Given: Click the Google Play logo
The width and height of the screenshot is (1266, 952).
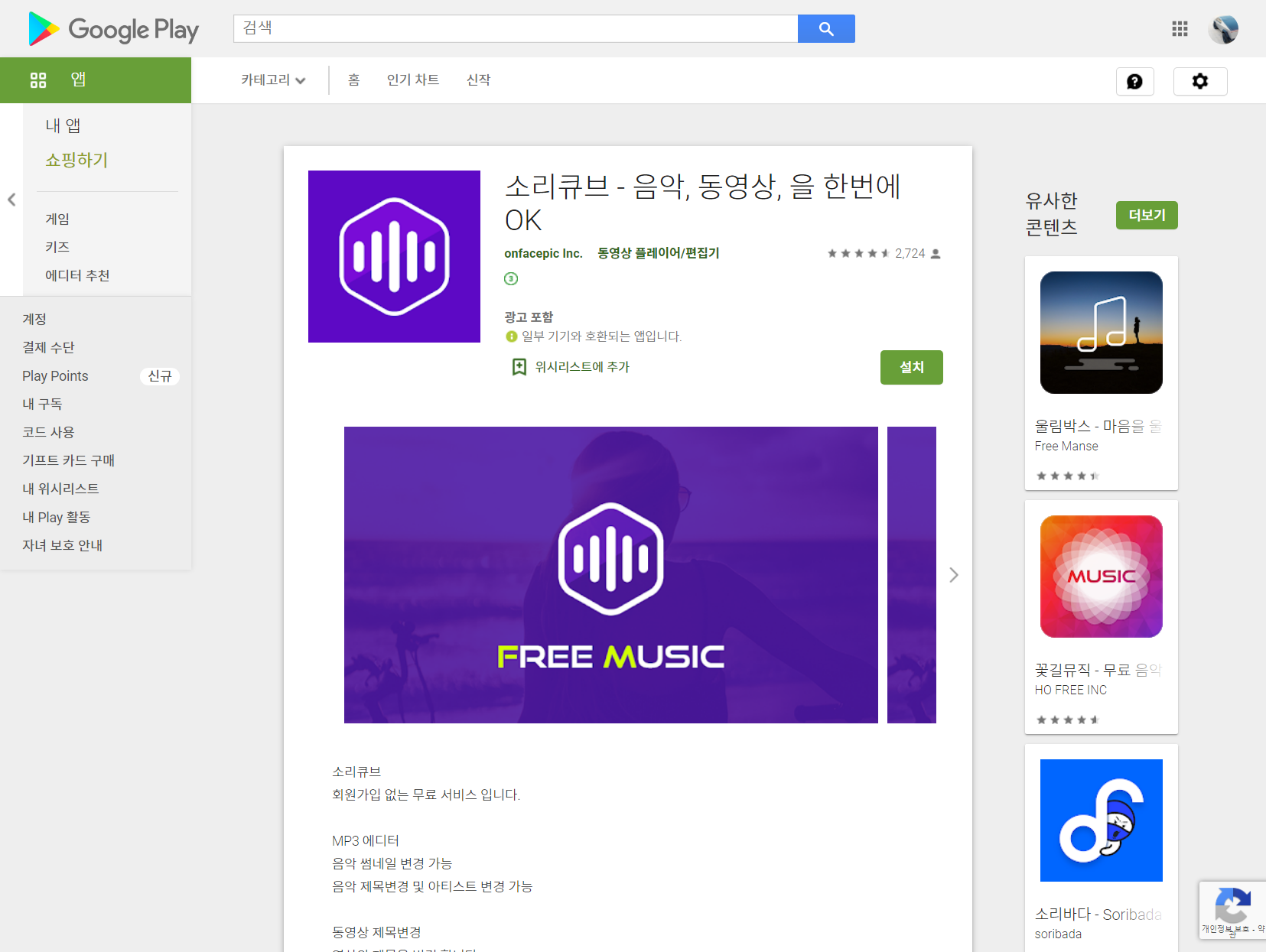Looking at the screenshot, I should click(113, 29).
